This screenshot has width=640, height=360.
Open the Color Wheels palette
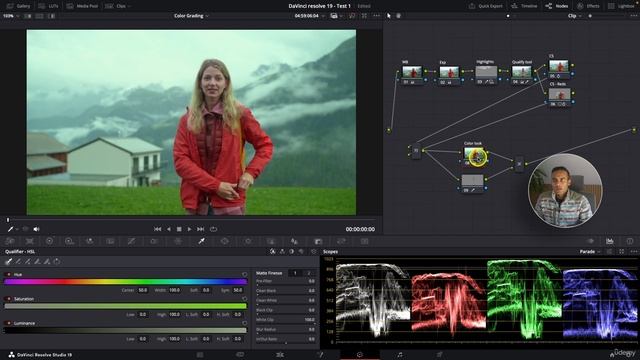50,241
